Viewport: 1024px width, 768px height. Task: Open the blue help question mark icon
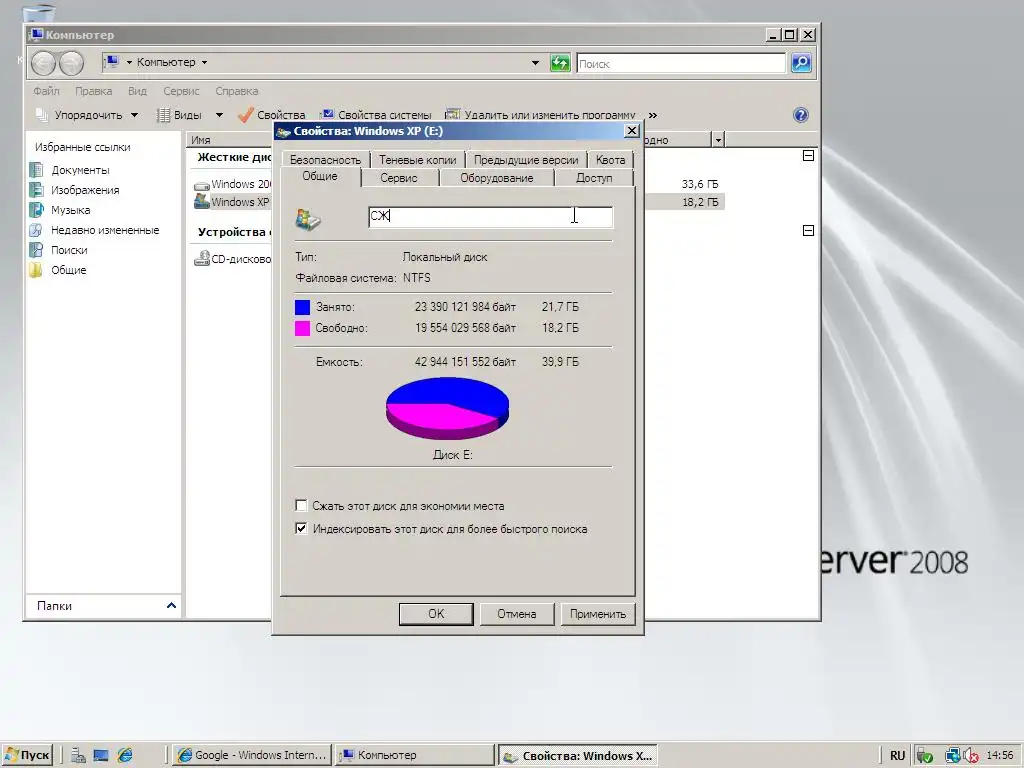tap(801, 115)
